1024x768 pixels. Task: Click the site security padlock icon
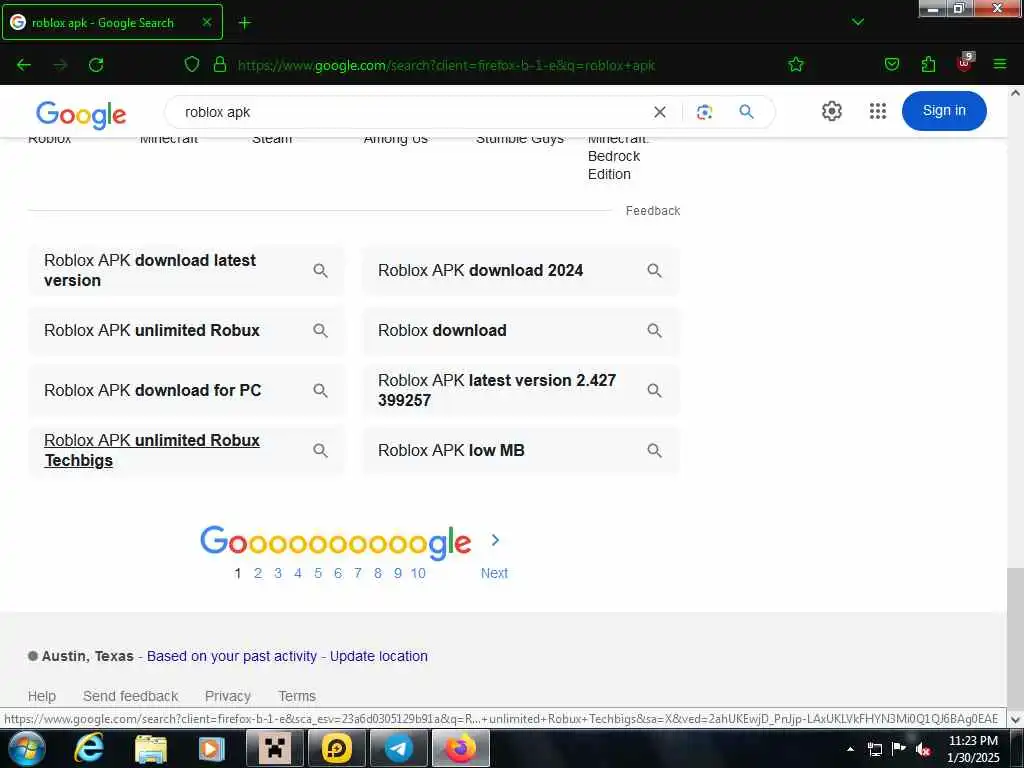pyautogui.click(x=220, y=64)
